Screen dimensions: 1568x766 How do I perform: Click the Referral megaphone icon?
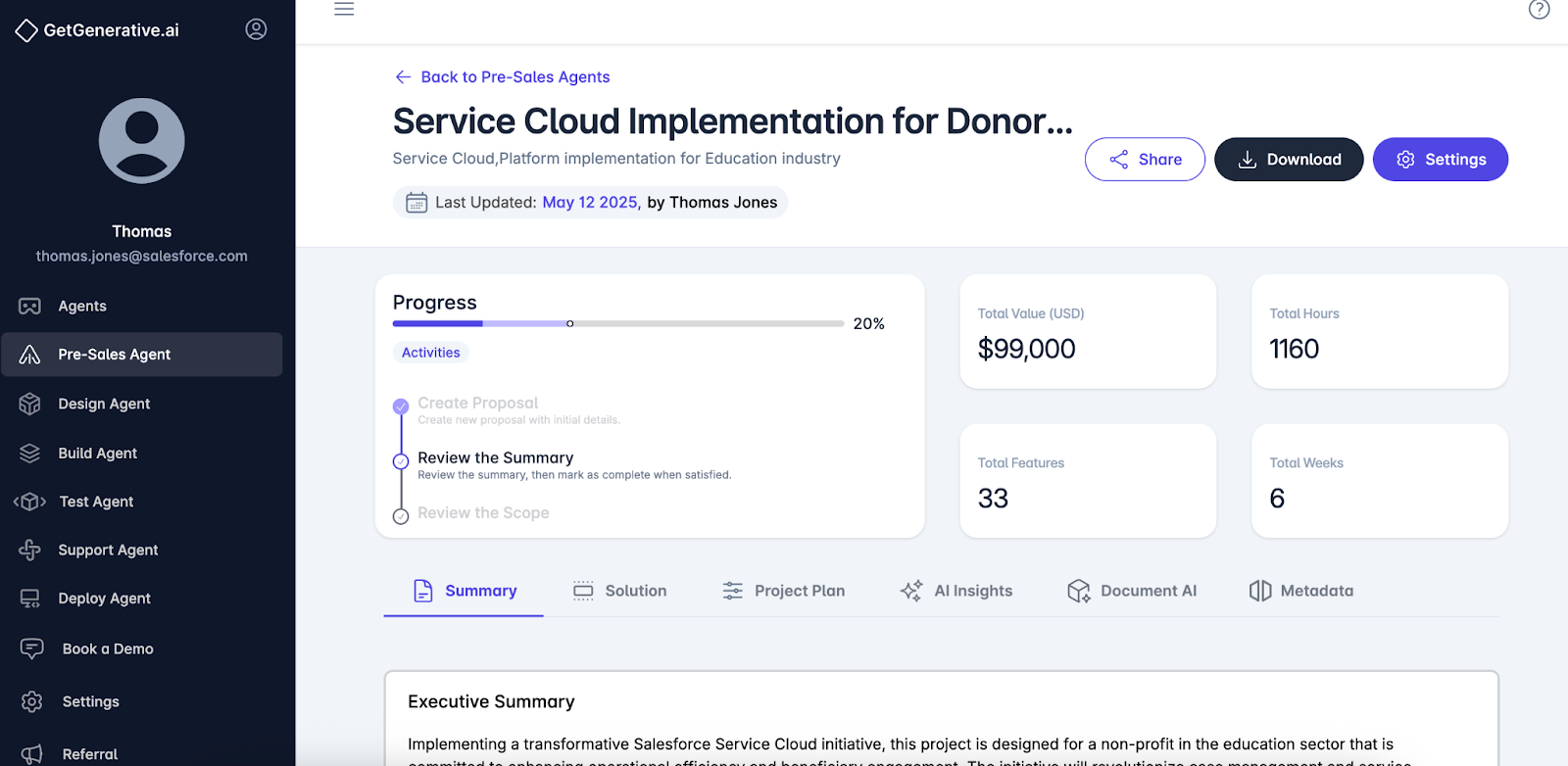32,753
